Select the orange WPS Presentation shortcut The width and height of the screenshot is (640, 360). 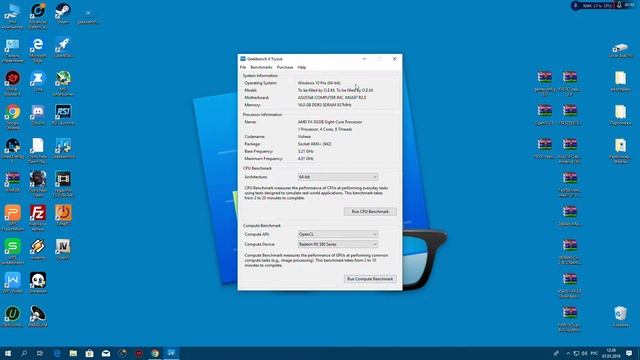[x=12, y=218]
